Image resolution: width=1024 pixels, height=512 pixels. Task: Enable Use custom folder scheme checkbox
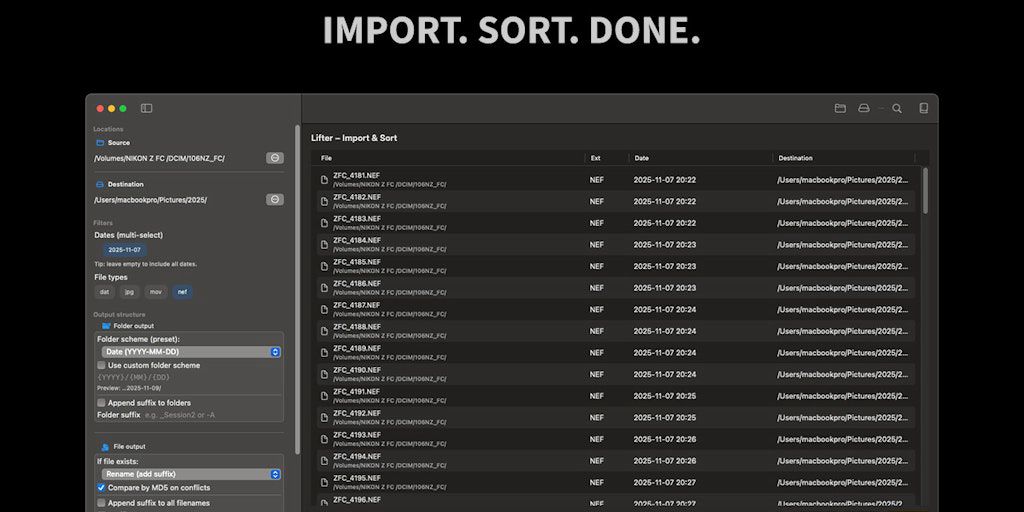[101, 365]
